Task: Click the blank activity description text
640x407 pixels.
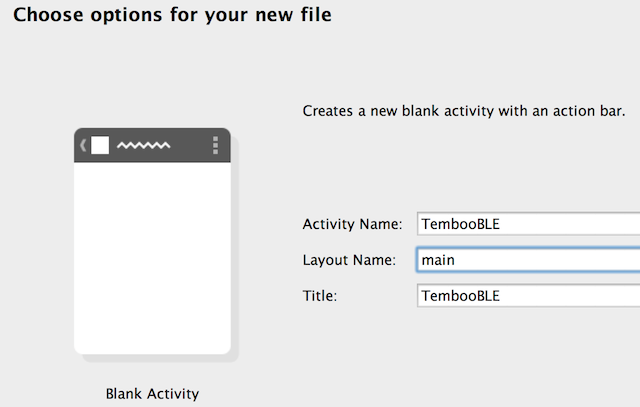Action: [x=463, y=111]
